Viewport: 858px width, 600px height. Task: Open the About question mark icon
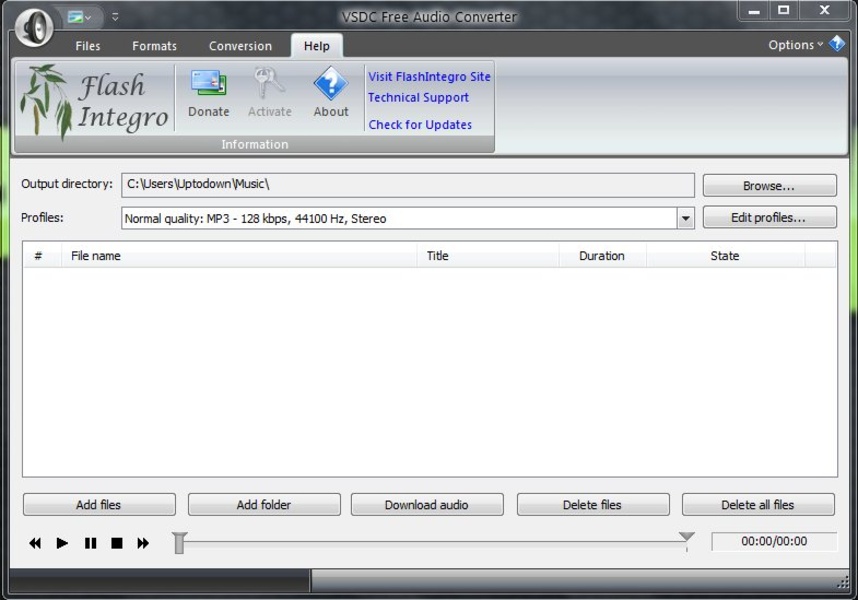click(331, 83)
